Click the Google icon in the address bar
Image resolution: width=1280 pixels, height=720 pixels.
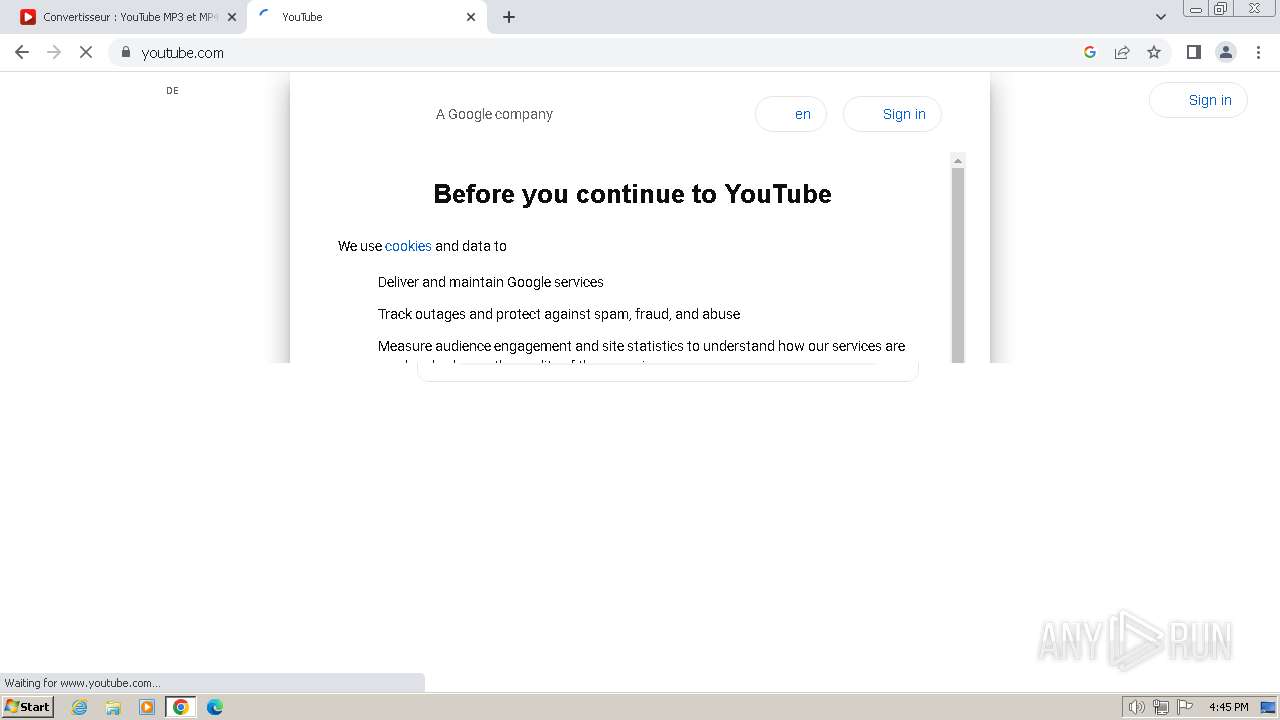pos(1090,52)
